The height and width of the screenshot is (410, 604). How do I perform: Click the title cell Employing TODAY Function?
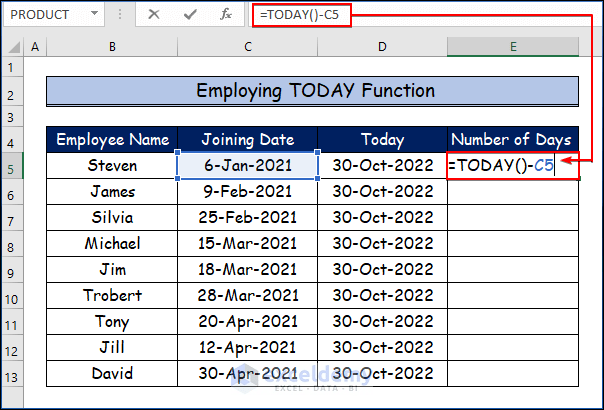(312, 91)
